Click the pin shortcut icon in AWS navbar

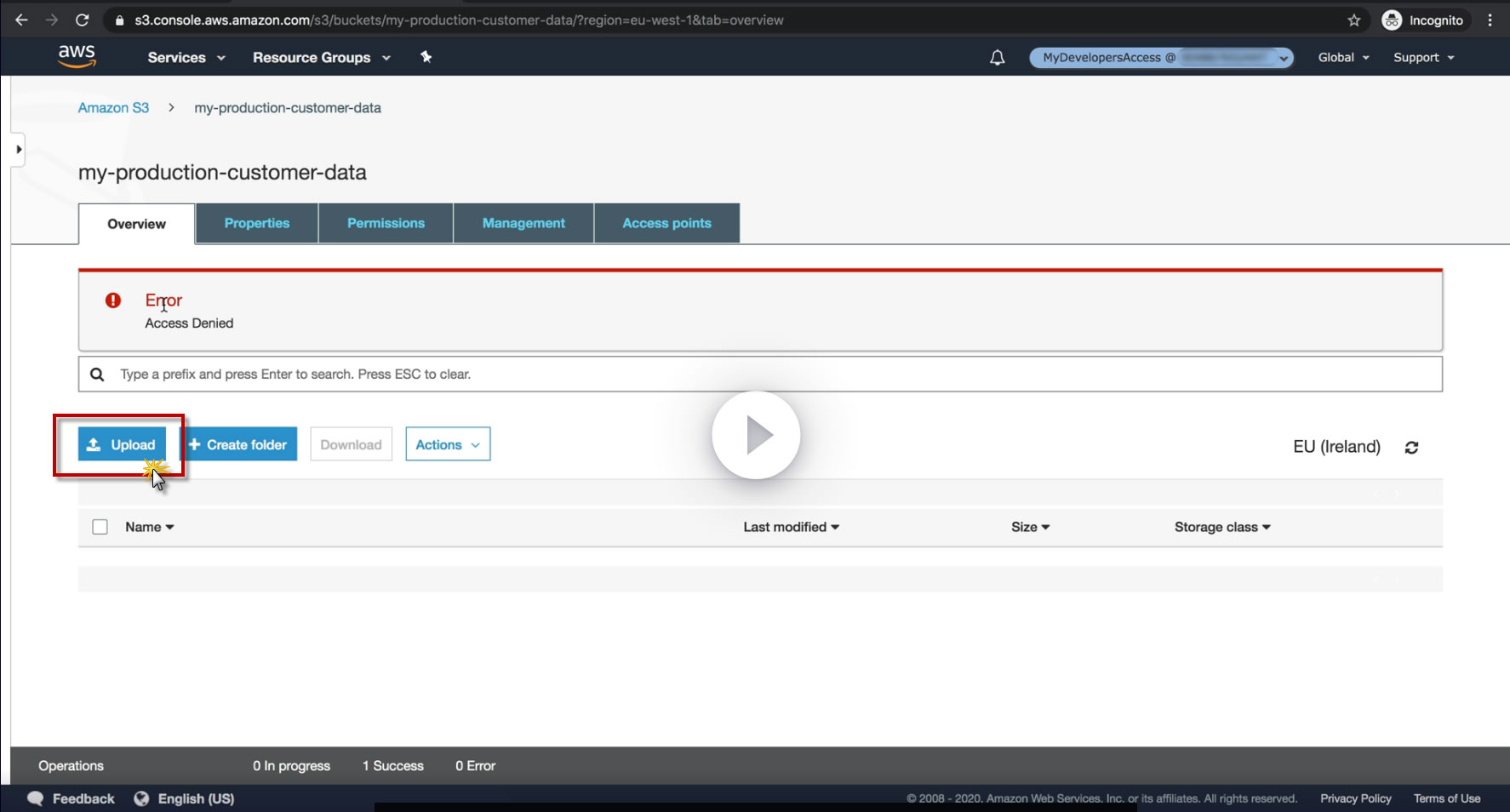coord(426,57)
